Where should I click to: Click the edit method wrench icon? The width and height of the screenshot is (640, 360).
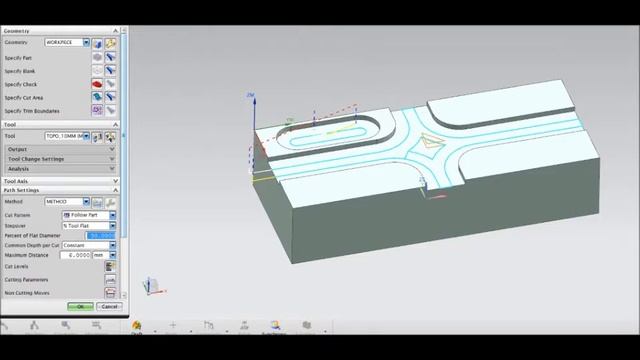point(110,202)
